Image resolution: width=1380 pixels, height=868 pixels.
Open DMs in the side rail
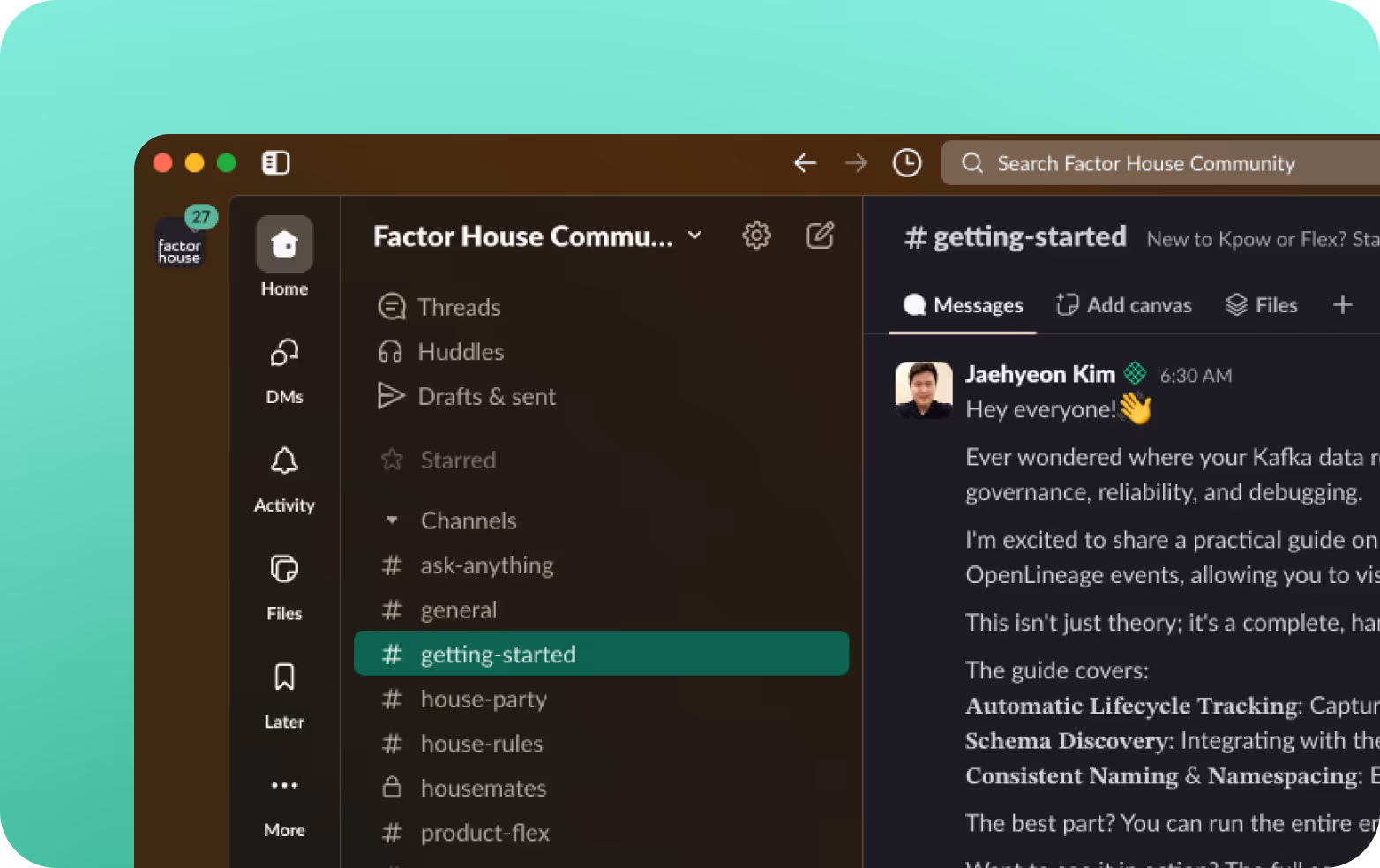pyautogui.click(x=284, y=371)
